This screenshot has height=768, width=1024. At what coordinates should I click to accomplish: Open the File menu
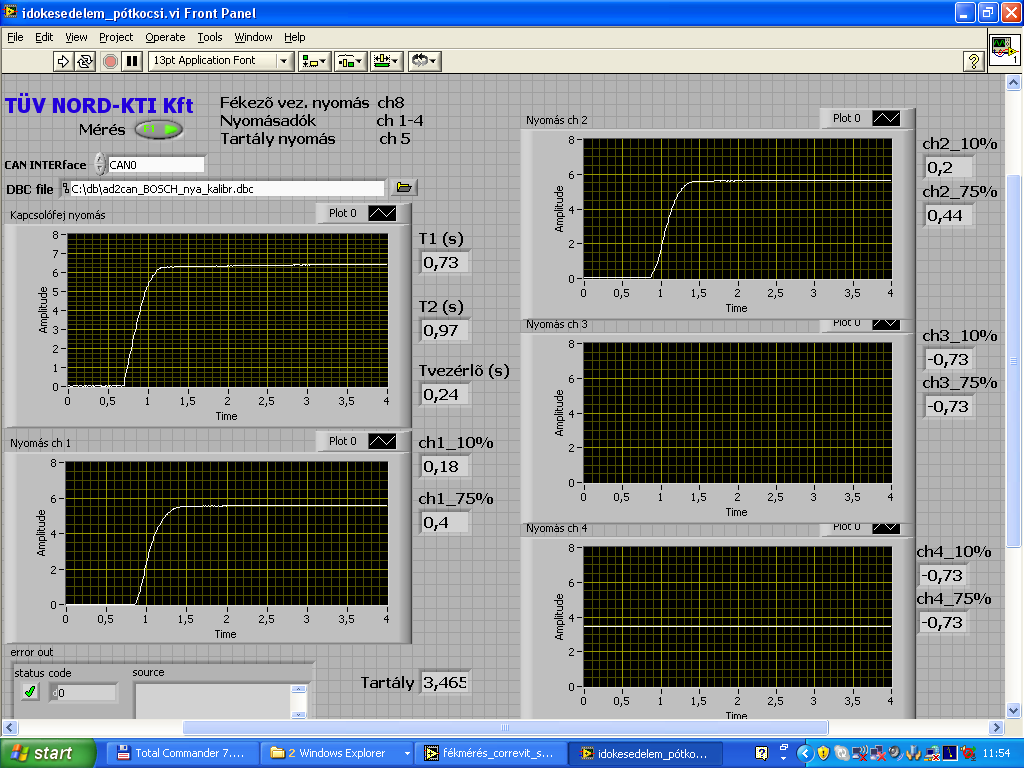[x=15, y=37]
